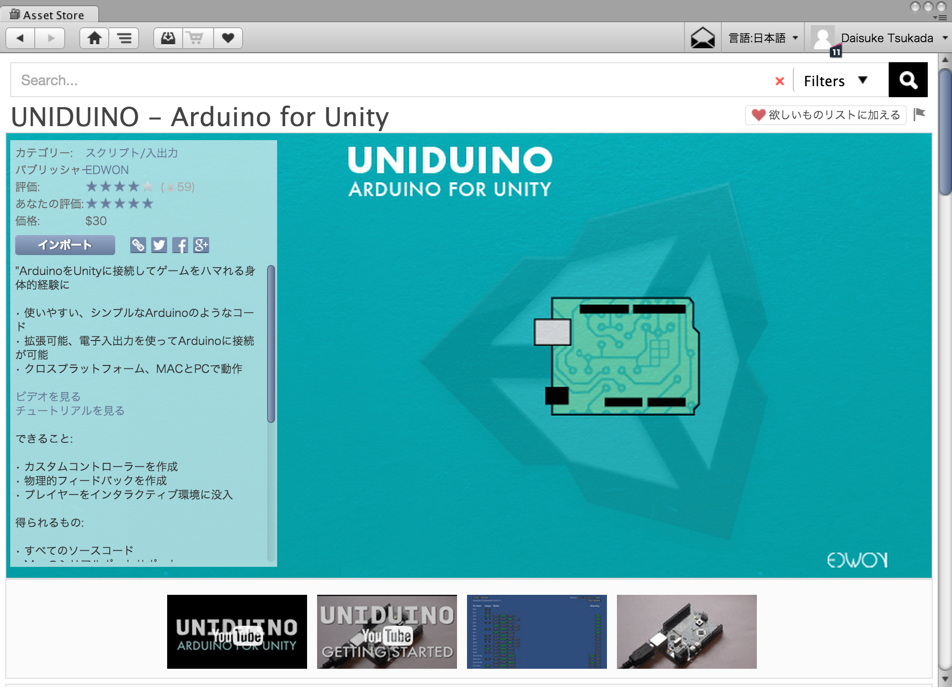Image resolution: width=952 pixels, height=687 pixels.
Task: Click 欲しいものリストに加える wishlist button
Action: (x=826, y=115)
